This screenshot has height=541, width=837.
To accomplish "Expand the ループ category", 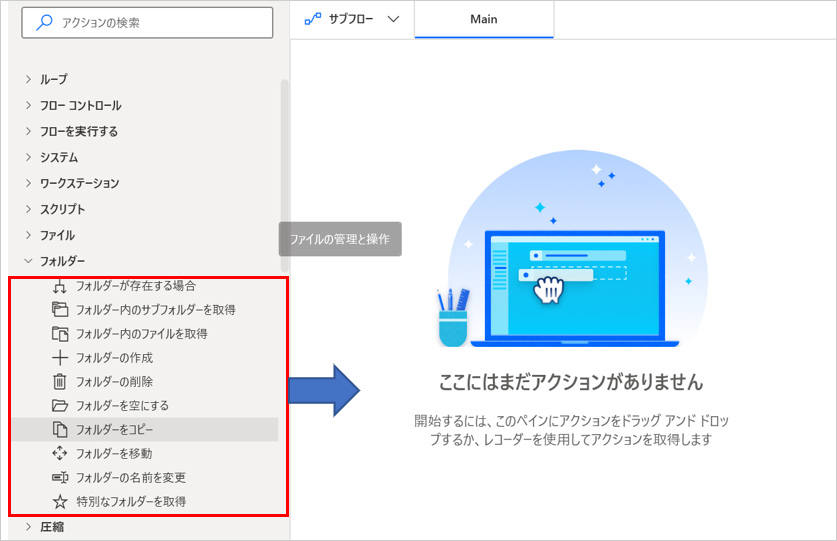I will (28, 79).
